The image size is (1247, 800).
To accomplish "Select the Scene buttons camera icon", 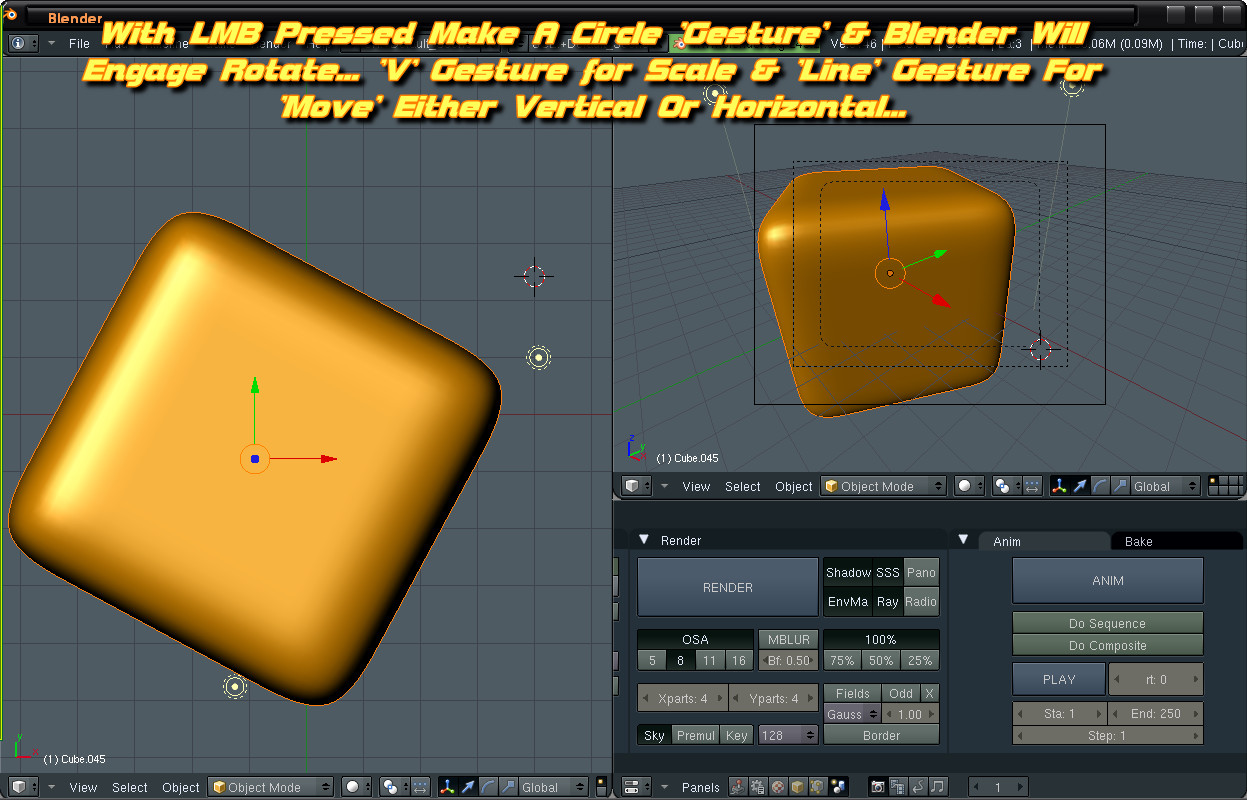I will [x=876, y=787].
